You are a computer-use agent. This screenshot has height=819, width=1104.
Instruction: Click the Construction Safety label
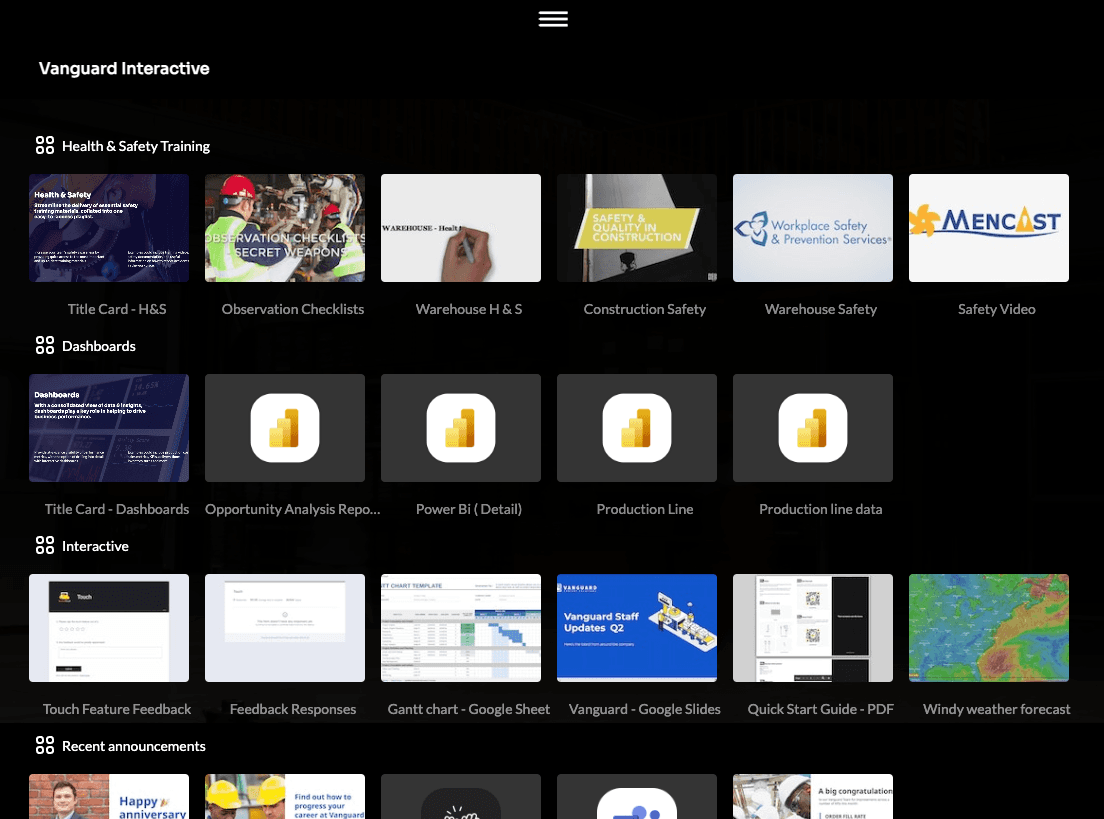(645, 309)
